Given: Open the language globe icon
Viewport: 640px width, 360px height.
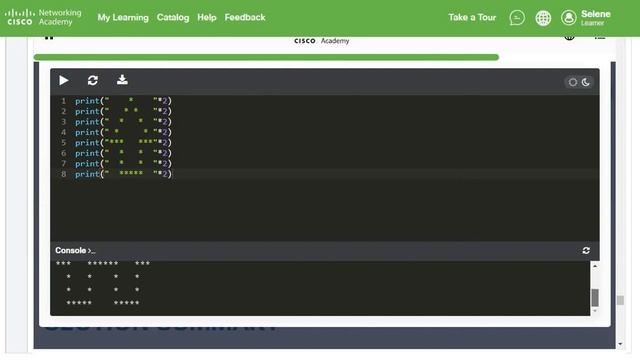Looking at the screenshot, I should coord(543,18).
